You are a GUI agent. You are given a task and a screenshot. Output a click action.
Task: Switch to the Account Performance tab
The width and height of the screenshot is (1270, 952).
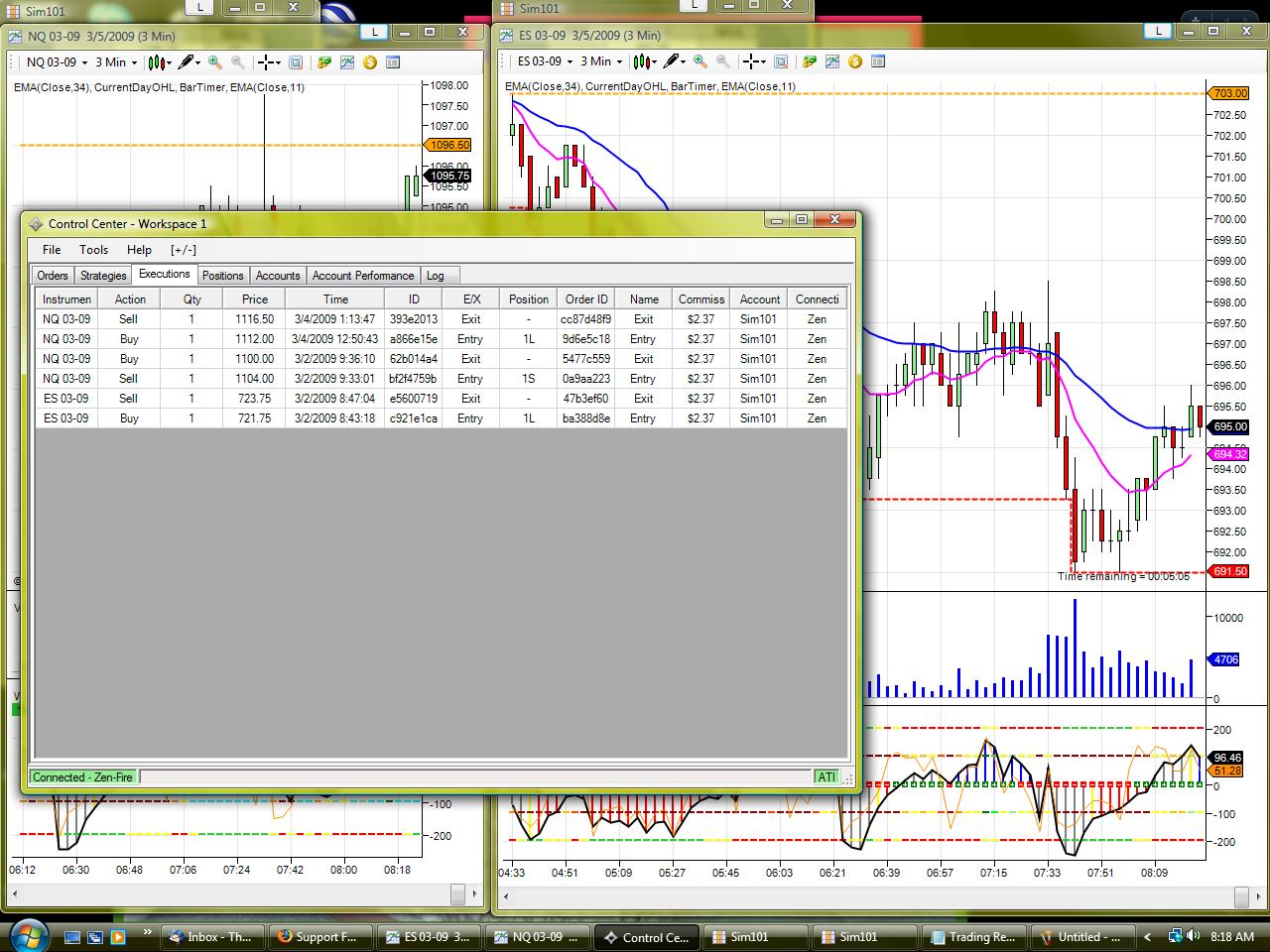click(x=362, y=276)
